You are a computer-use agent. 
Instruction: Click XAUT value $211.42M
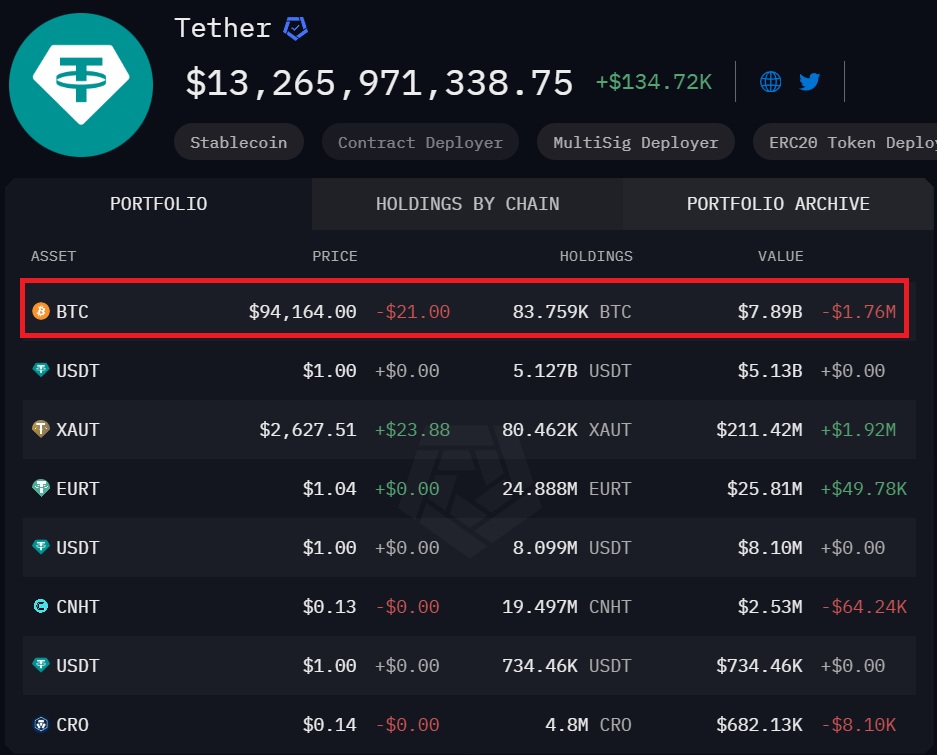pyautogui.click(x=759, y=429)
